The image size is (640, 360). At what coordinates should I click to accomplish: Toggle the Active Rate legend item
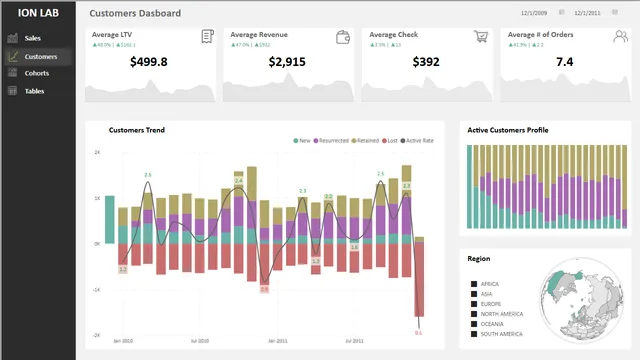(417, 140)
